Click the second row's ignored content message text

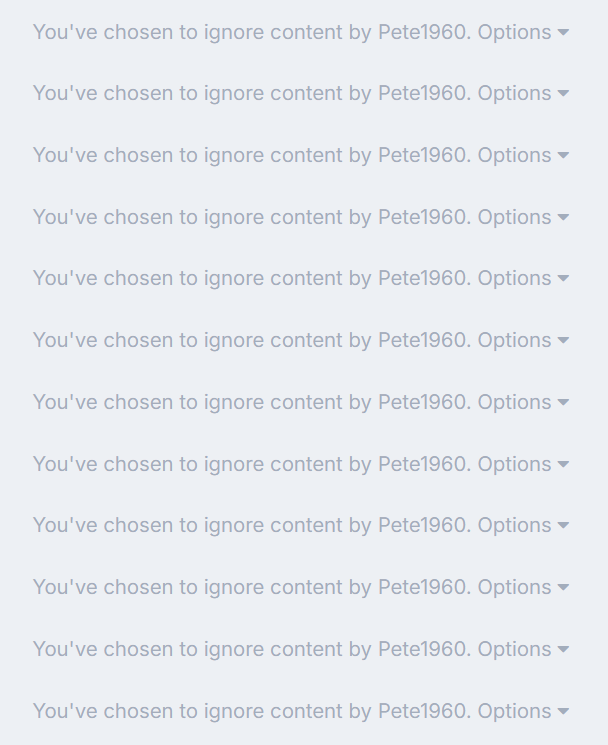(250, 93)
